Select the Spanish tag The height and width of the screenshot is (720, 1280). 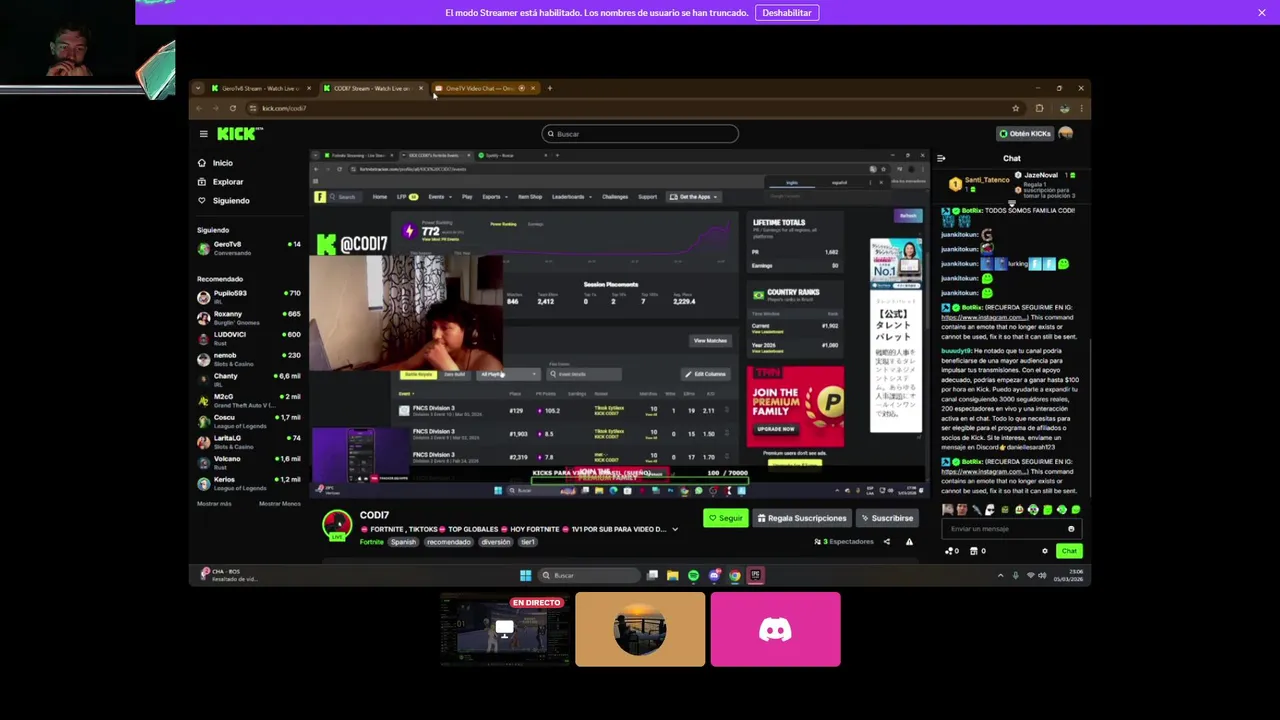(403, 542)
